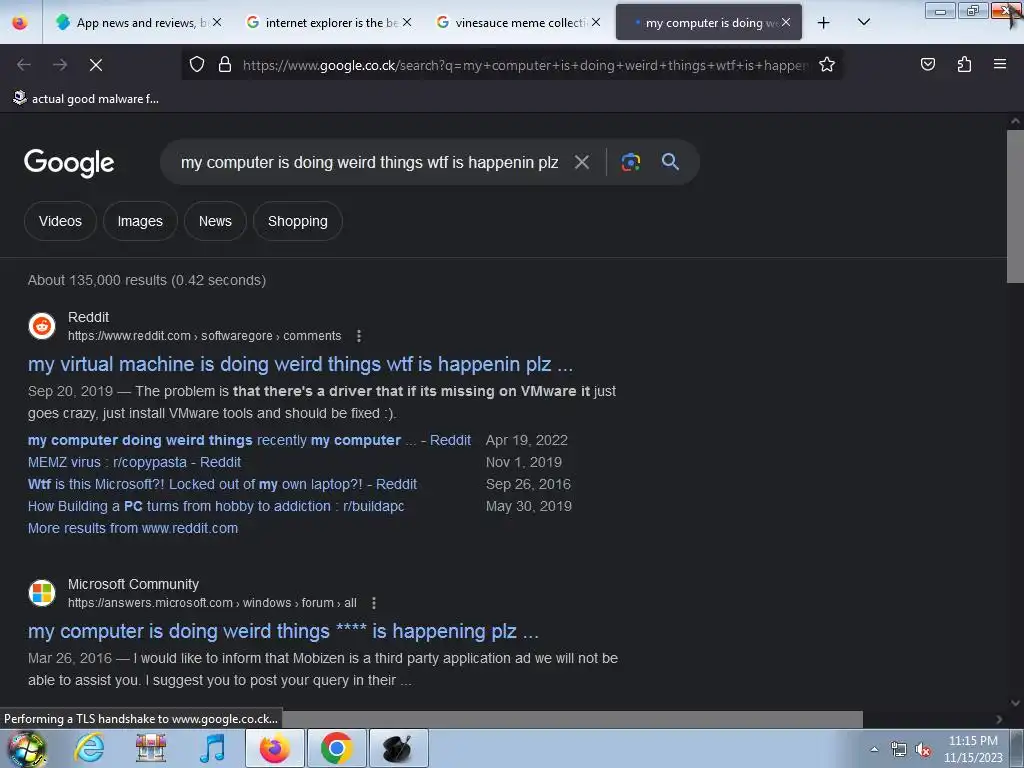Submit search with magnifier icon
This screenshot has height=768, width=1024.
(x=670, y=161)
